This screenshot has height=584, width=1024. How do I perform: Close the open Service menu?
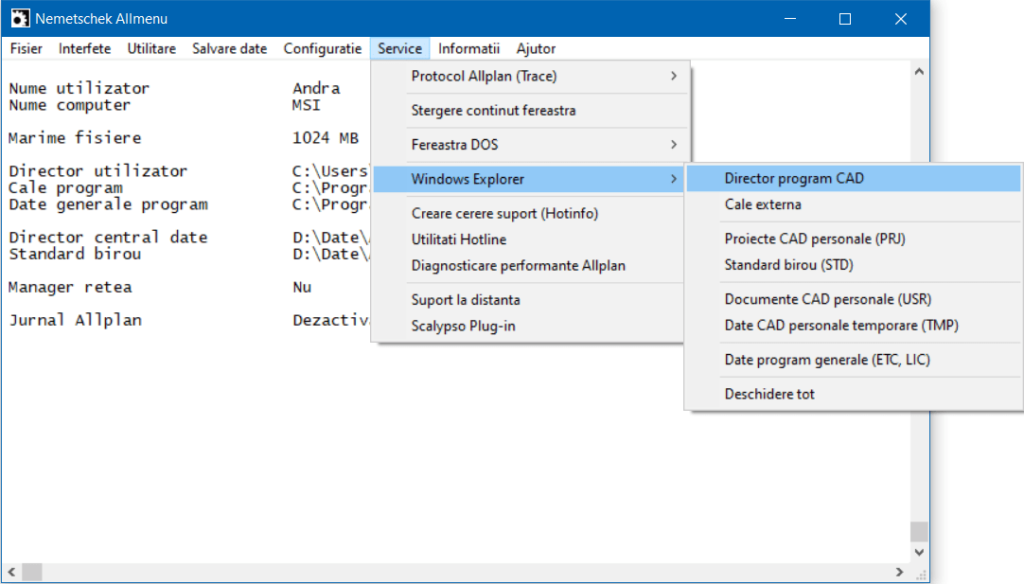[400, 48]
